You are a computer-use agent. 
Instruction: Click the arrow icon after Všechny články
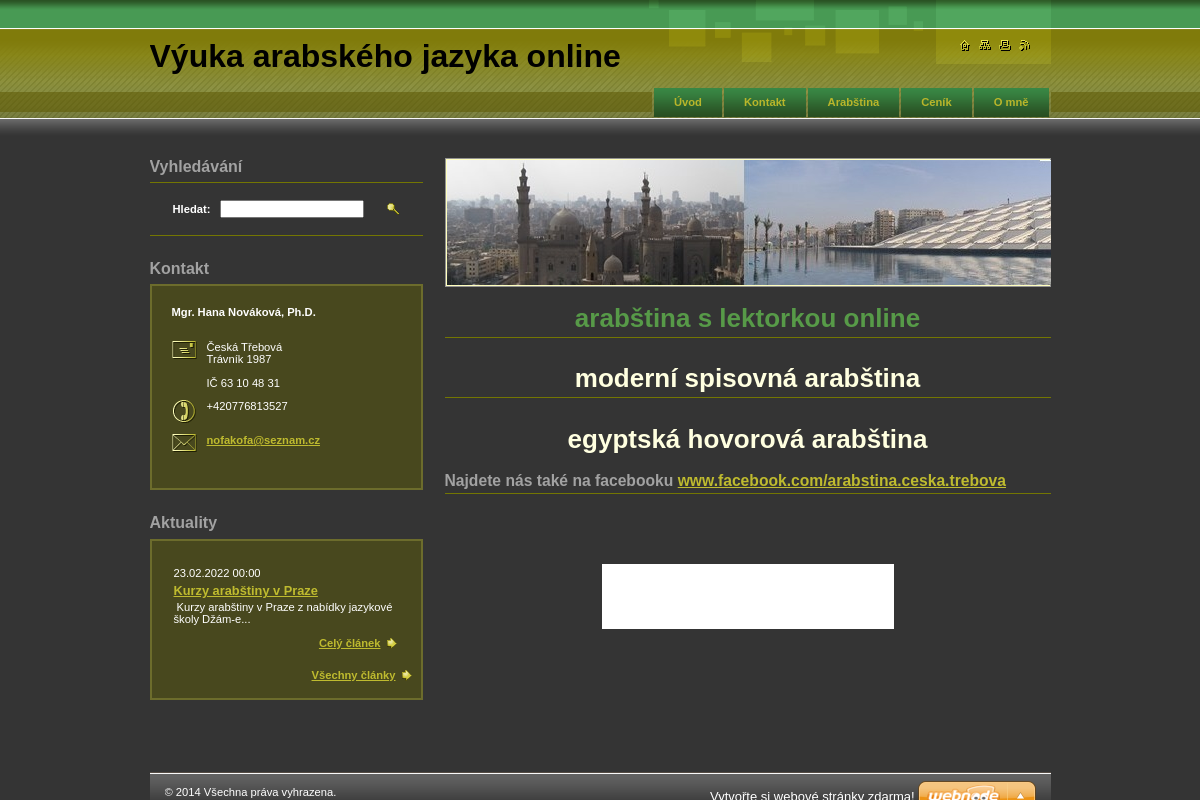pyautogui.click(x=406, y=674)
